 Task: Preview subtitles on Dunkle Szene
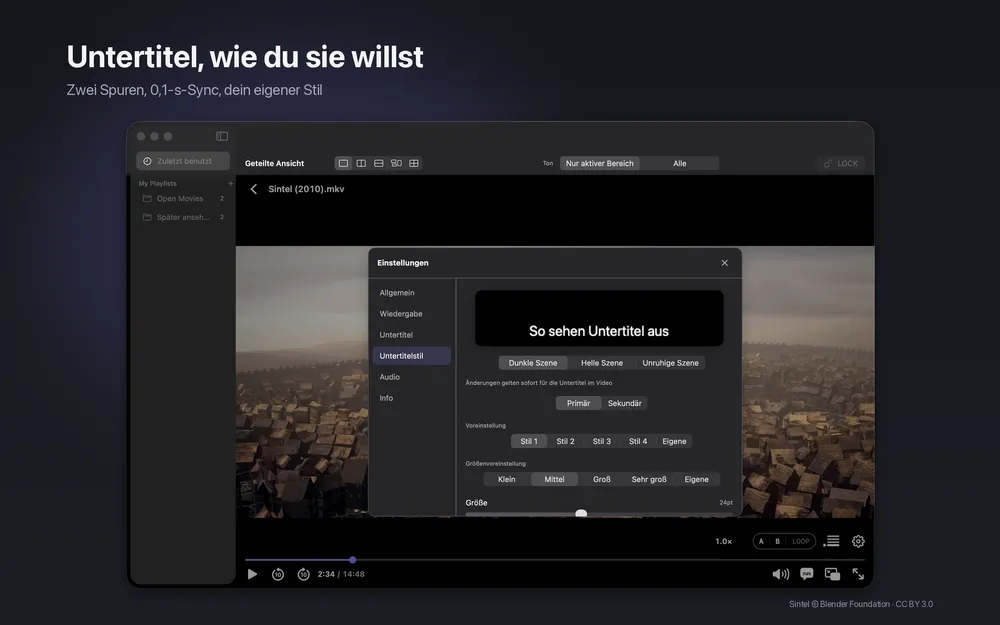[x=533, y=363]
